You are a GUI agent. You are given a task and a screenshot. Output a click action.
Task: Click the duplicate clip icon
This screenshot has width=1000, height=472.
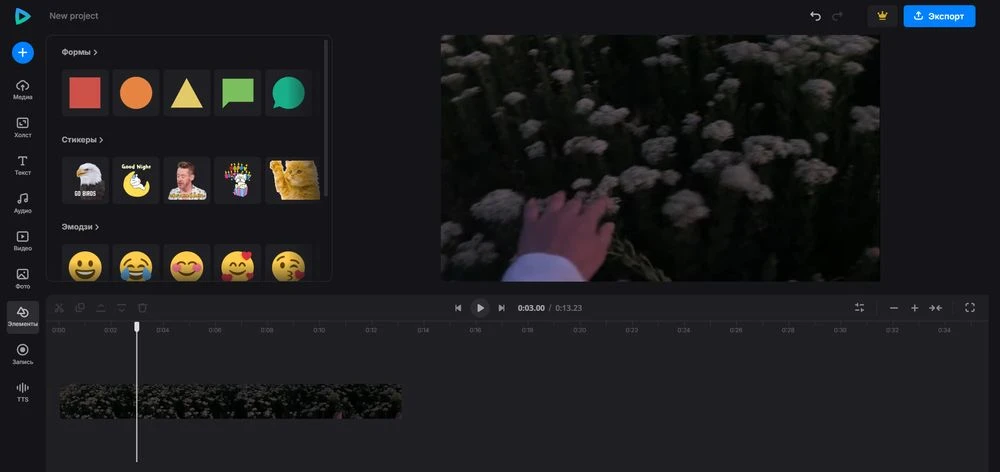80,307
